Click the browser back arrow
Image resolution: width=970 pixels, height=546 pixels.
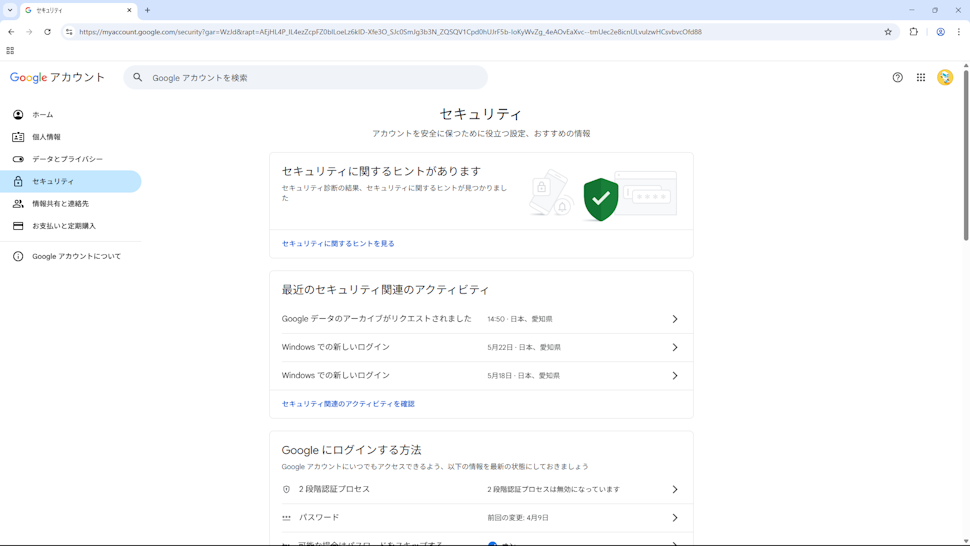[x=11, y=32]
